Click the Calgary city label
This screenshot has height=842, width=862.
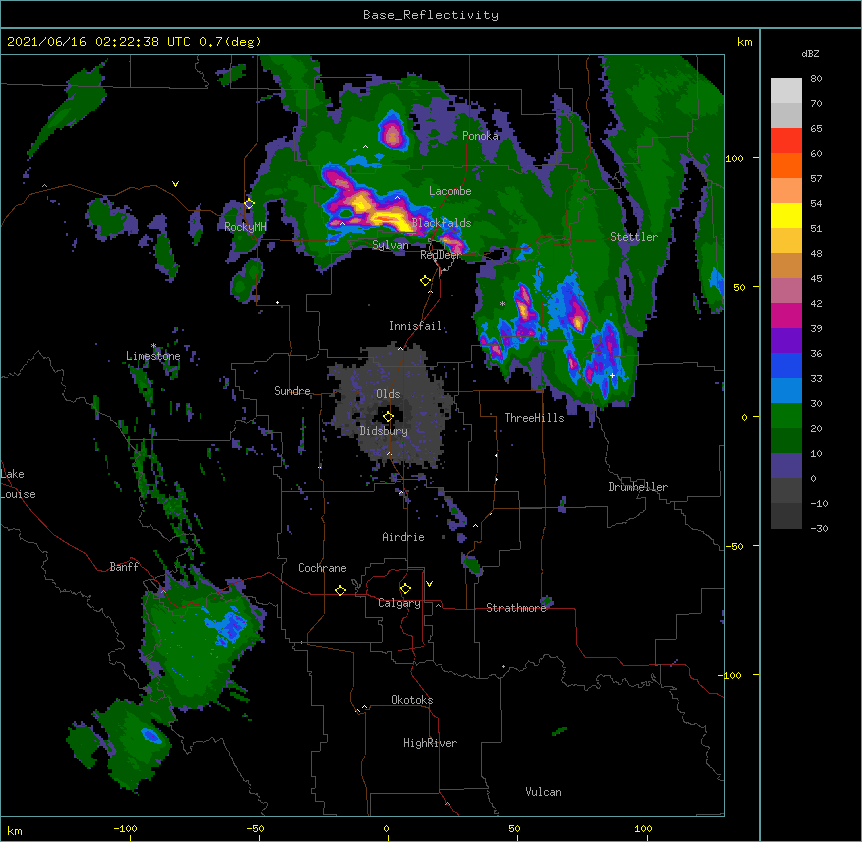pos(399,603)
